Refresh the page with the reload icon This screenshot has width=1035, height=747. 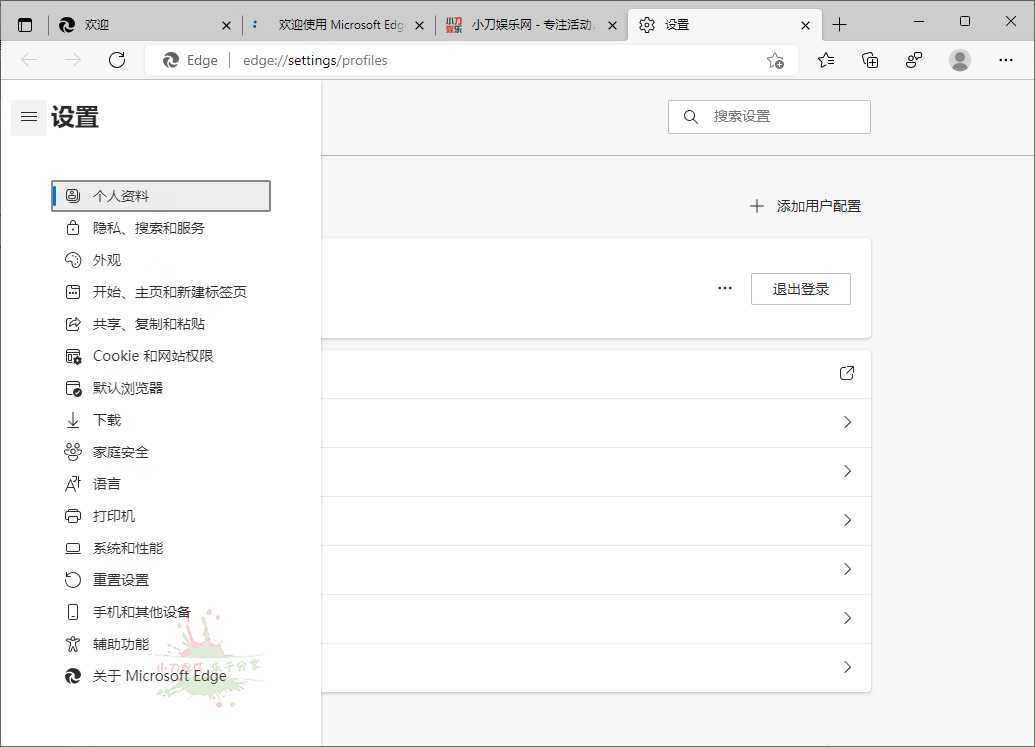[x=117, y=60]
